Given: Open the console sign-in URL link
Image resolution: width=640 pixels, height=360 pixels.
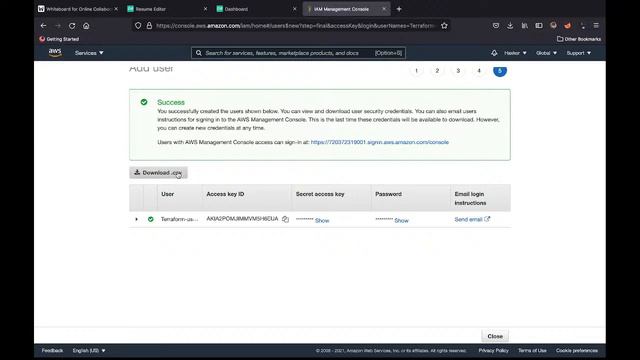Looking at the screenshot, I should (380, 142).
